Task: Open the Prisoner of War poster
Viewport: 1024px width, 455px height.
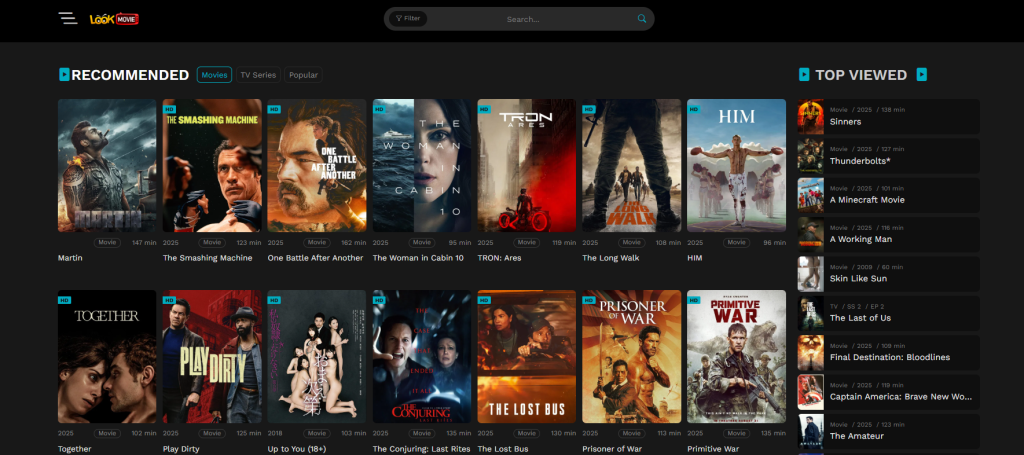Action: pos(632,357)
